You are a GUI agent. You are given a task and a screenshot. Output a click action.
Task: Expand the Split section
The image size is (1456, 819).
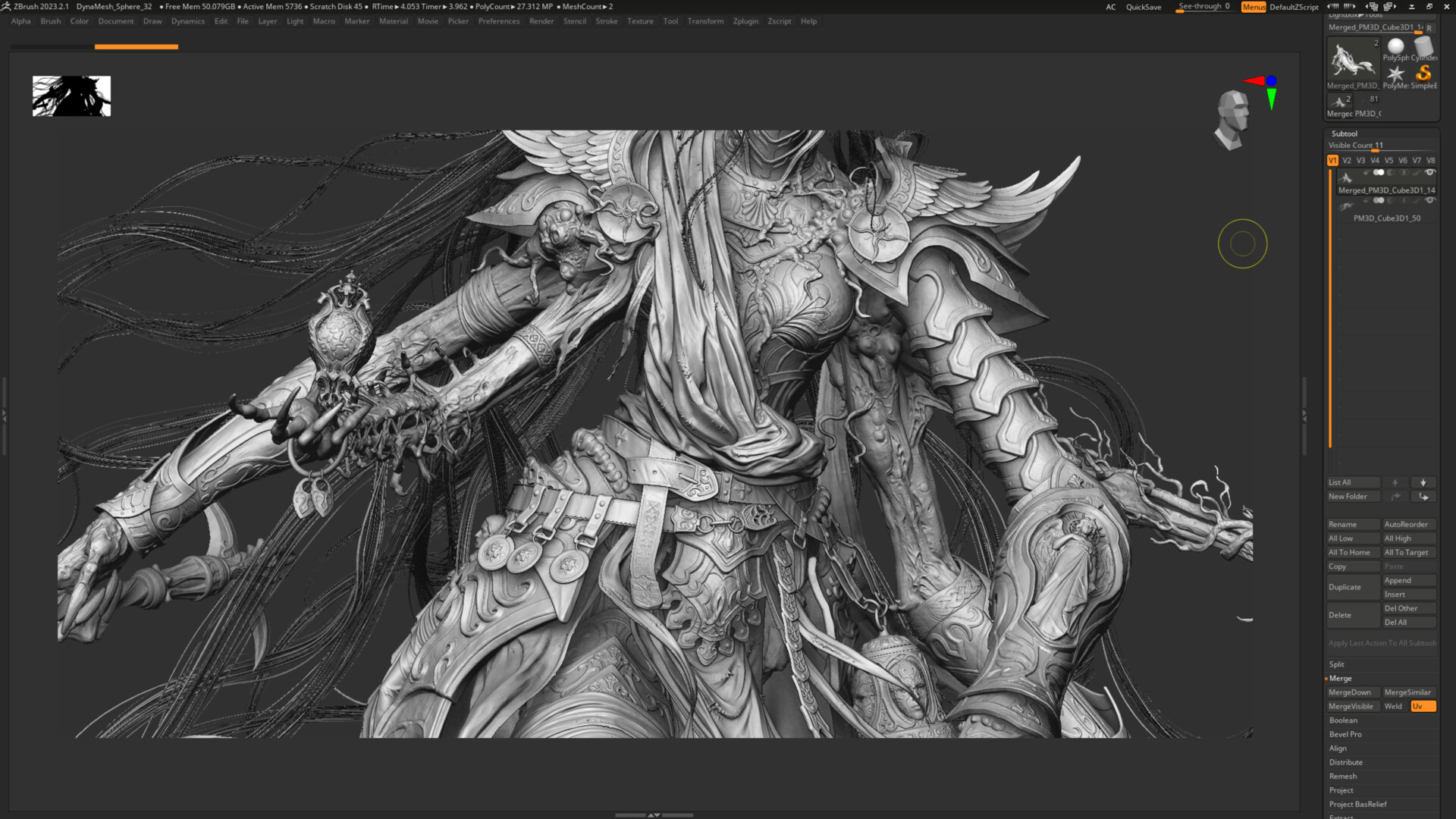(1336, 664)
